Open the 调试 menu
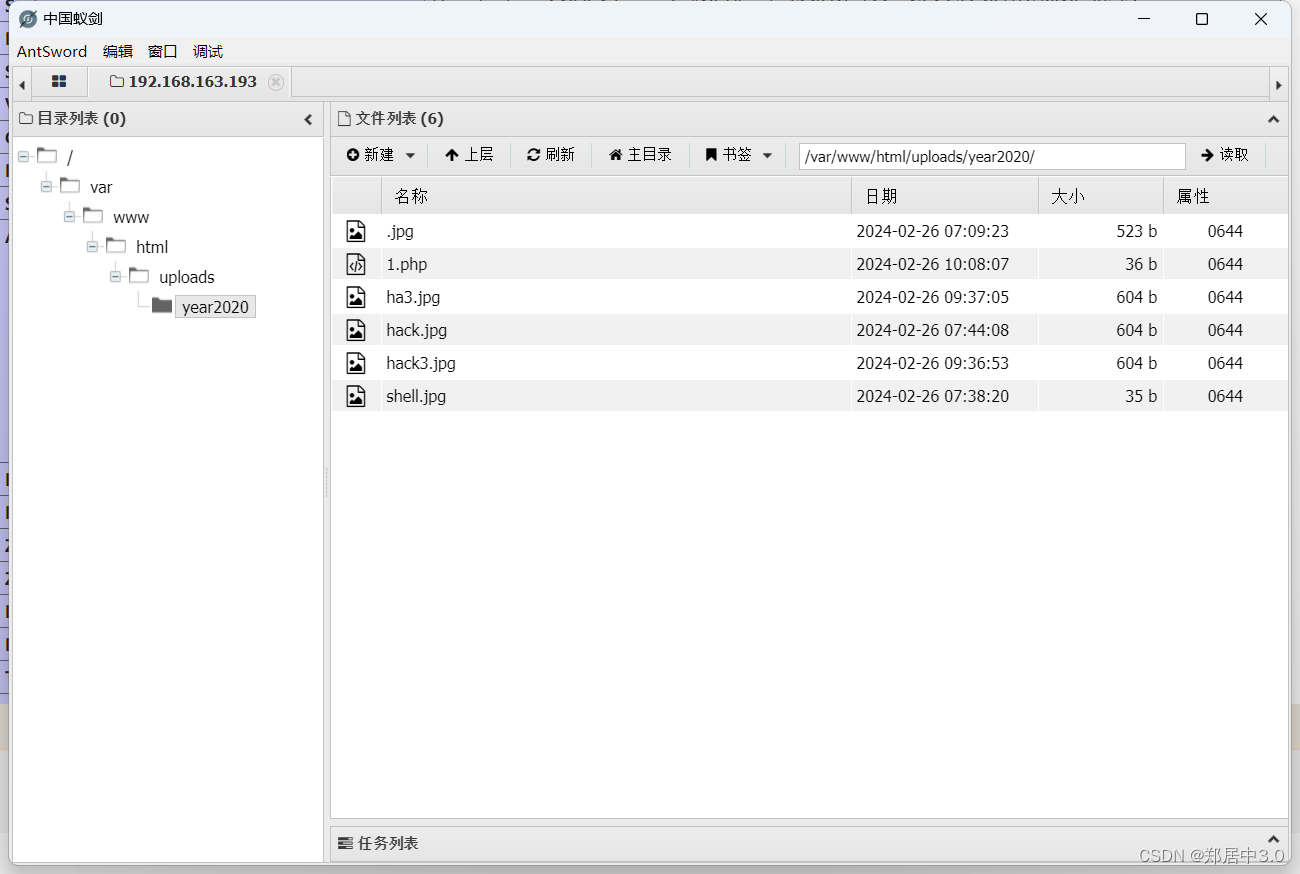 tap(208, 51)
